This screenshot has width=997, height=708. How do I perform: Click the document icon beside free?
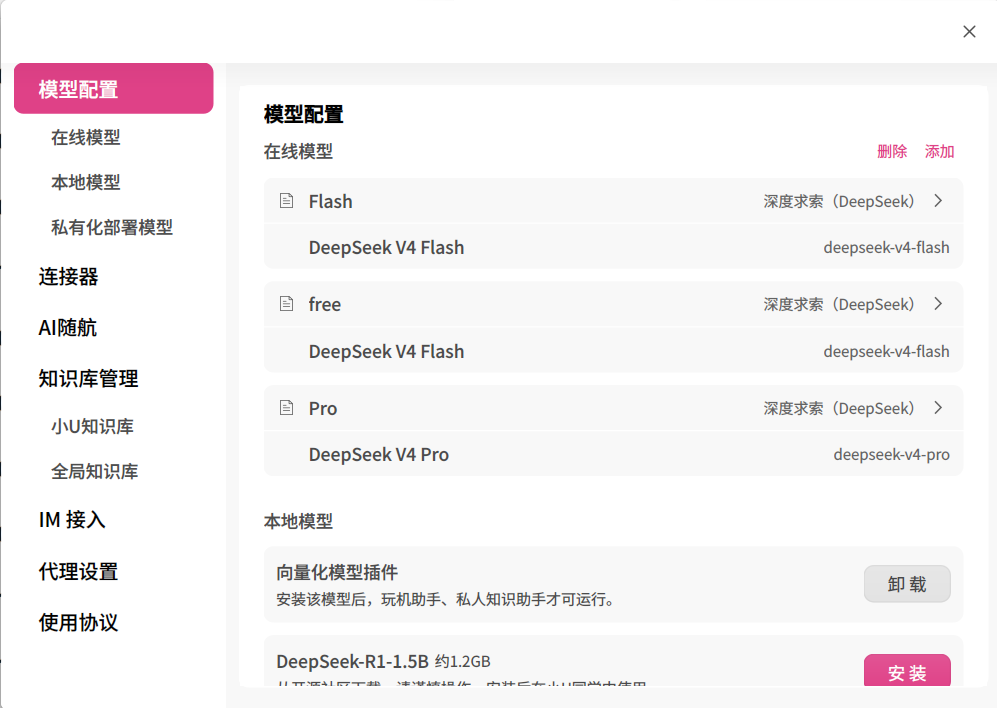click(x=287, y=304)
